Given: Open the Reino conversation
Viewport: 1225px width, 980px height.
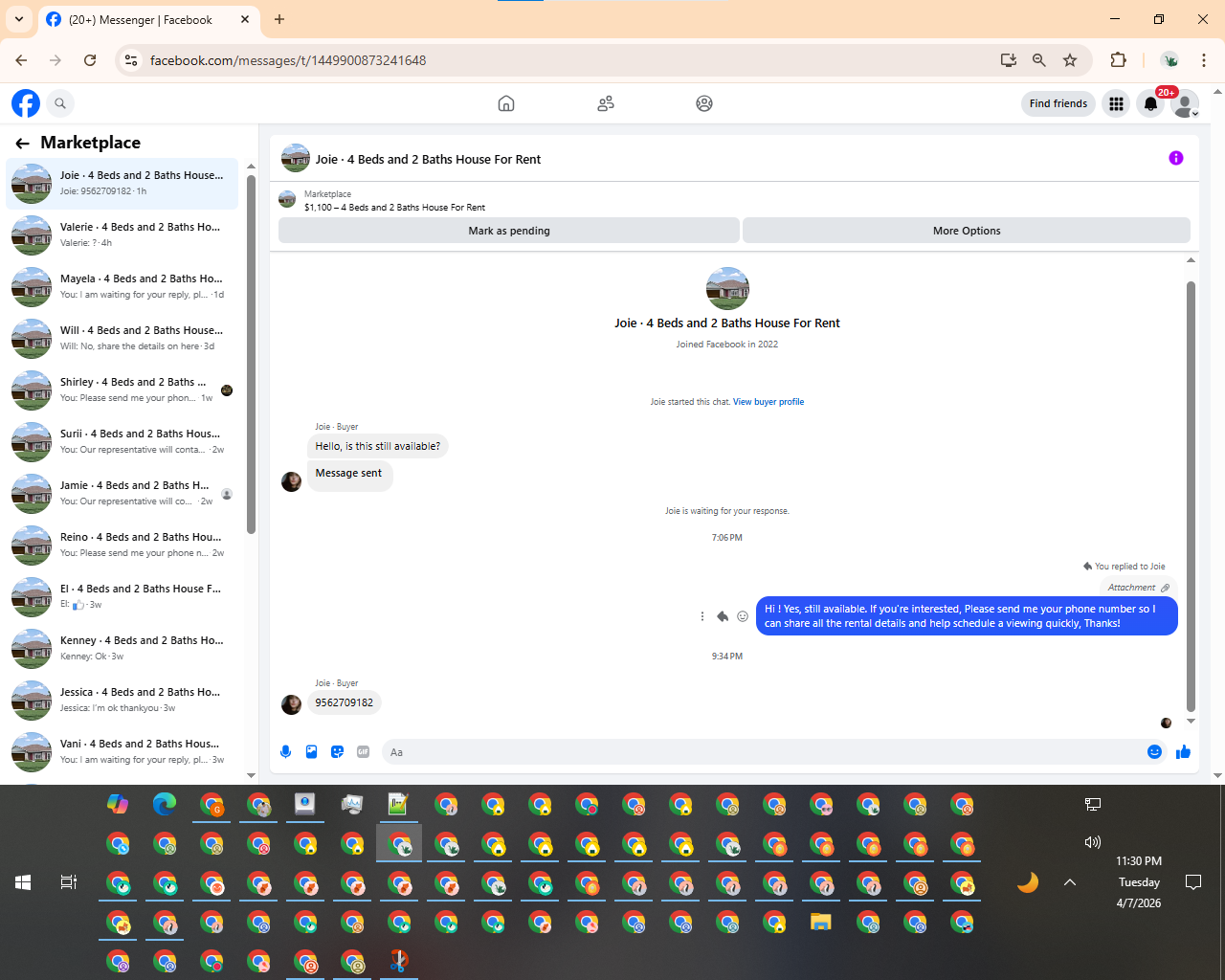Looking at the screenshot, I should click(122, 545).
